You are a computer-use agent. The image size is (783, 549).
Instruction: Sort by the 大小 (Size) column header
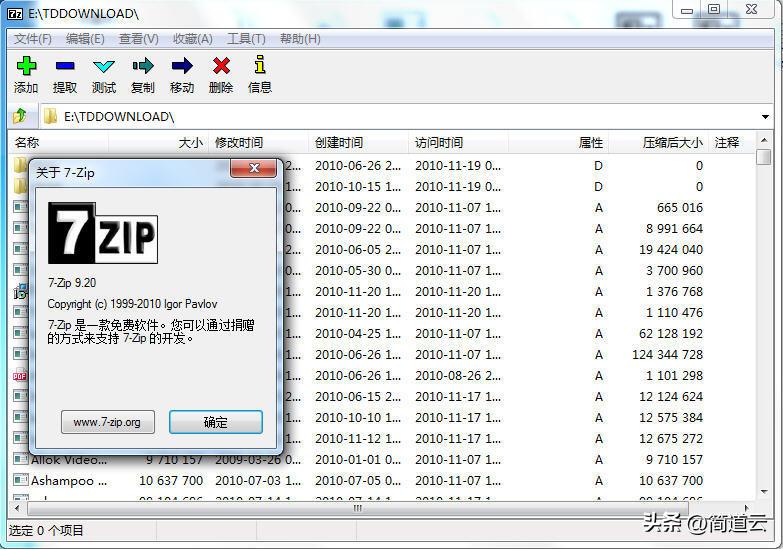[159, 142]
